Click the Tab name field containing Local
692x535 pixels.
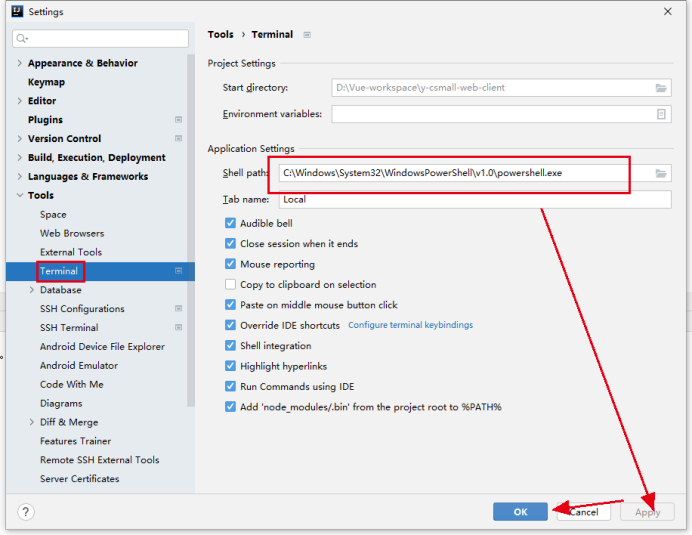point(475,200)
